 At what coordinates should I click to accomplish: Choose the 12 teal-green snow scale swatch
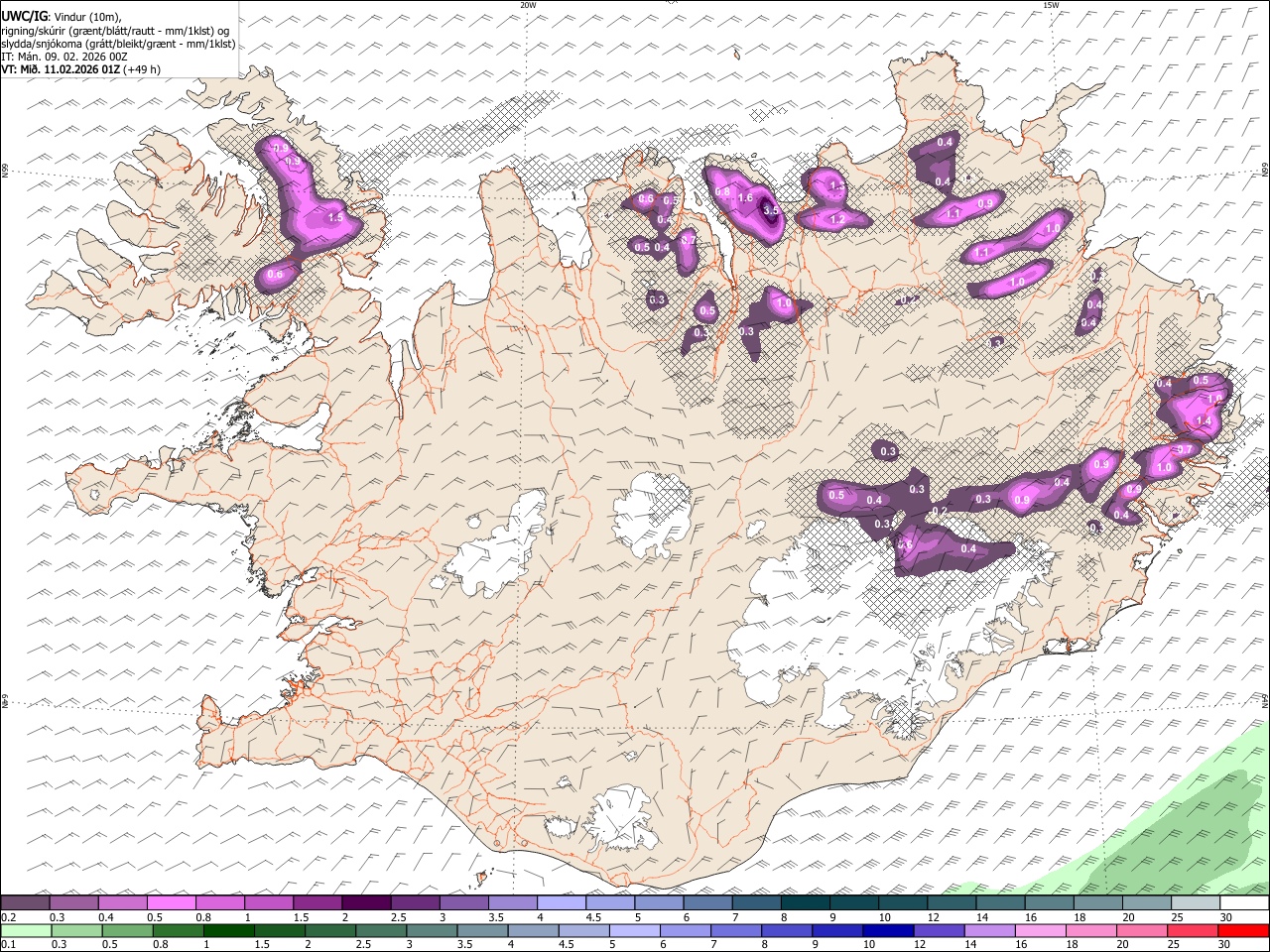952,902
